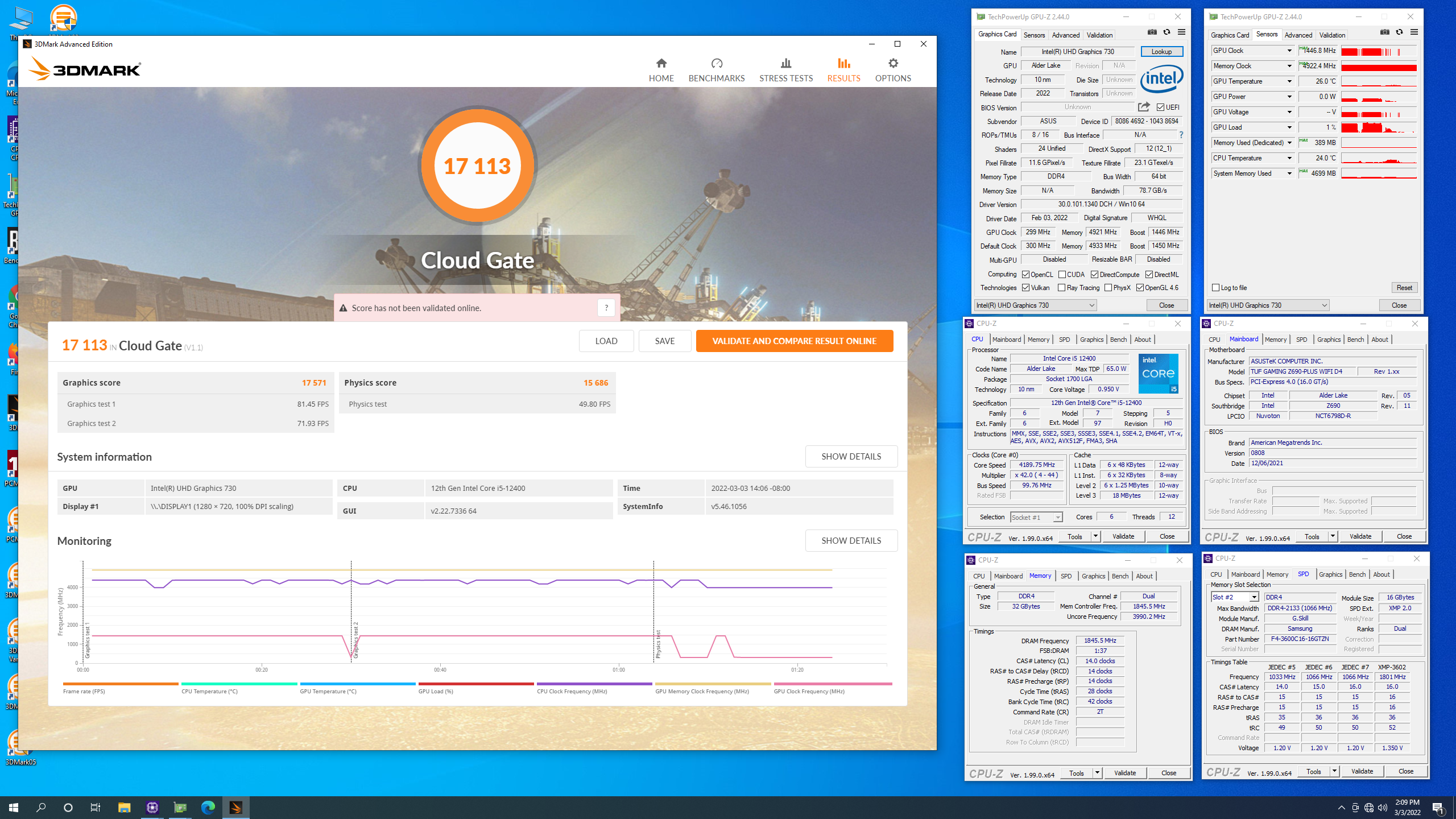1456x819 pixels.
Task: Toggle Frame rate (FPS) legend swatch
Action: (121, 684)
